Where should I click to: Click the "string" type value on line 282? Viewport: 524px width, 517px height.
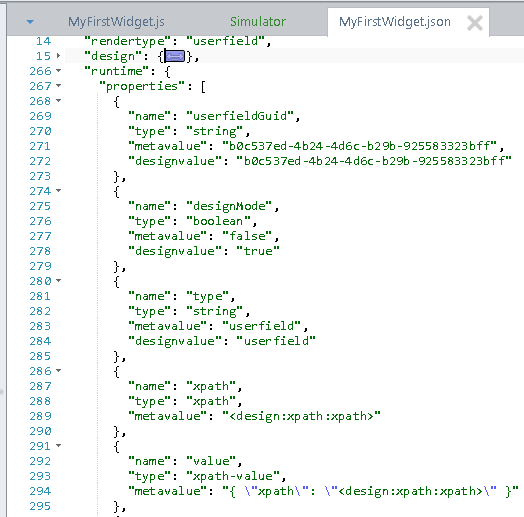click(215, 311)
